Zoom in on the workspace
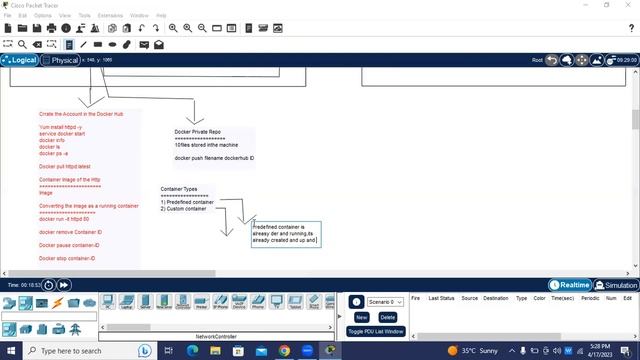The height and width of the screenshot is (360, 640). (x=173, y=28)
